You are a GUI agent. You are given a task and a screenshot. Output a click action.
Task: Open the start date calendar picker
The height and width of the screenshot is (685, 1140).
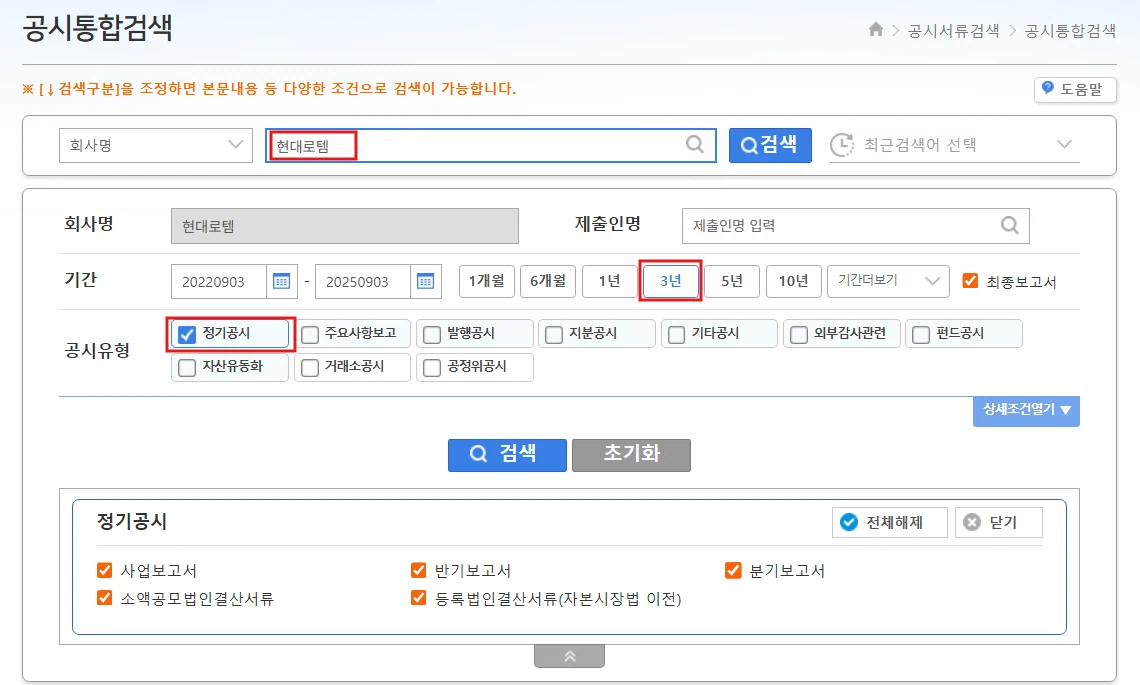[281, 281]
